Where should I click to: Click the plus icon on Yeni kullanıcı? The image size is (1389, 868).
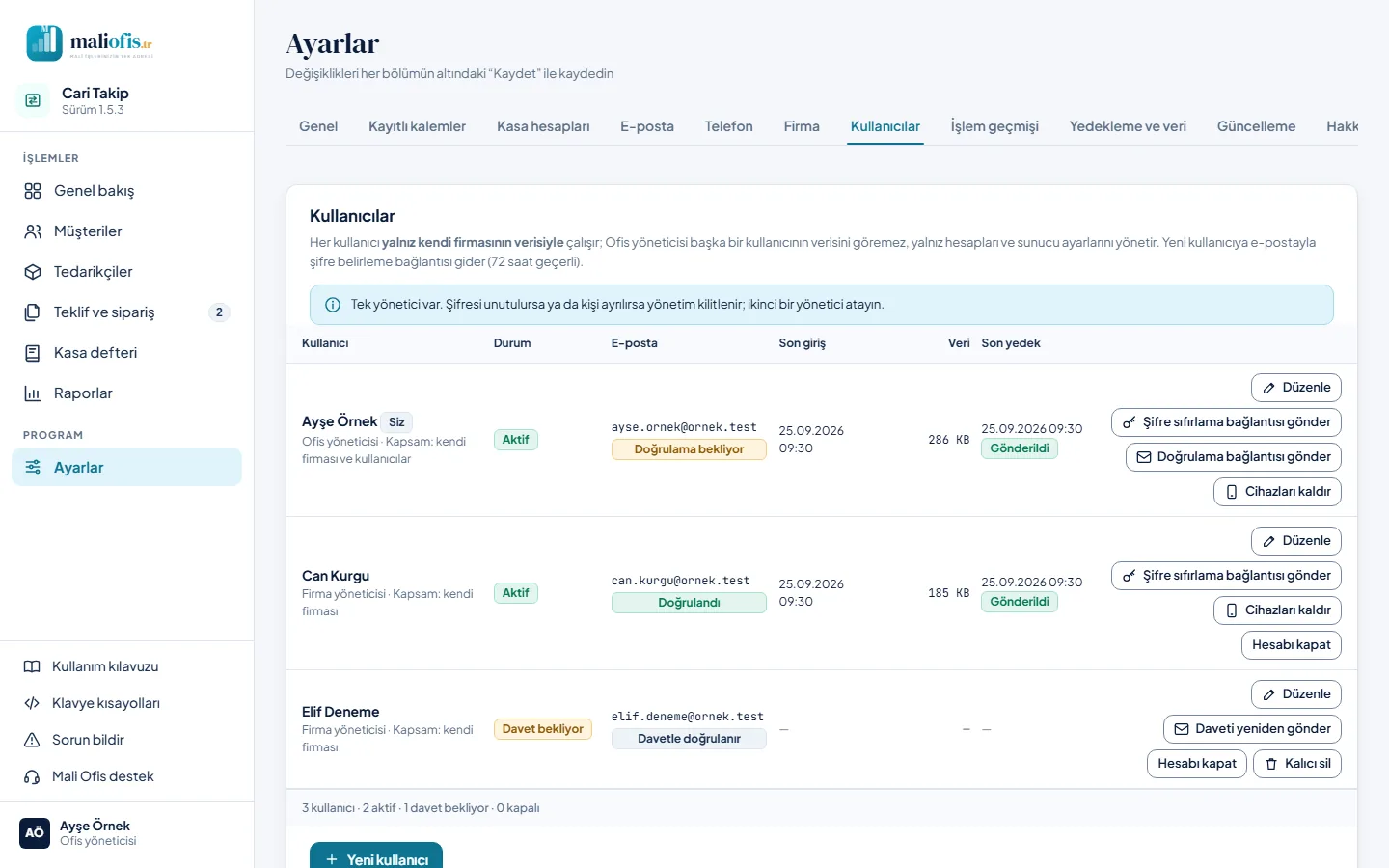click(x=332, y=860)
